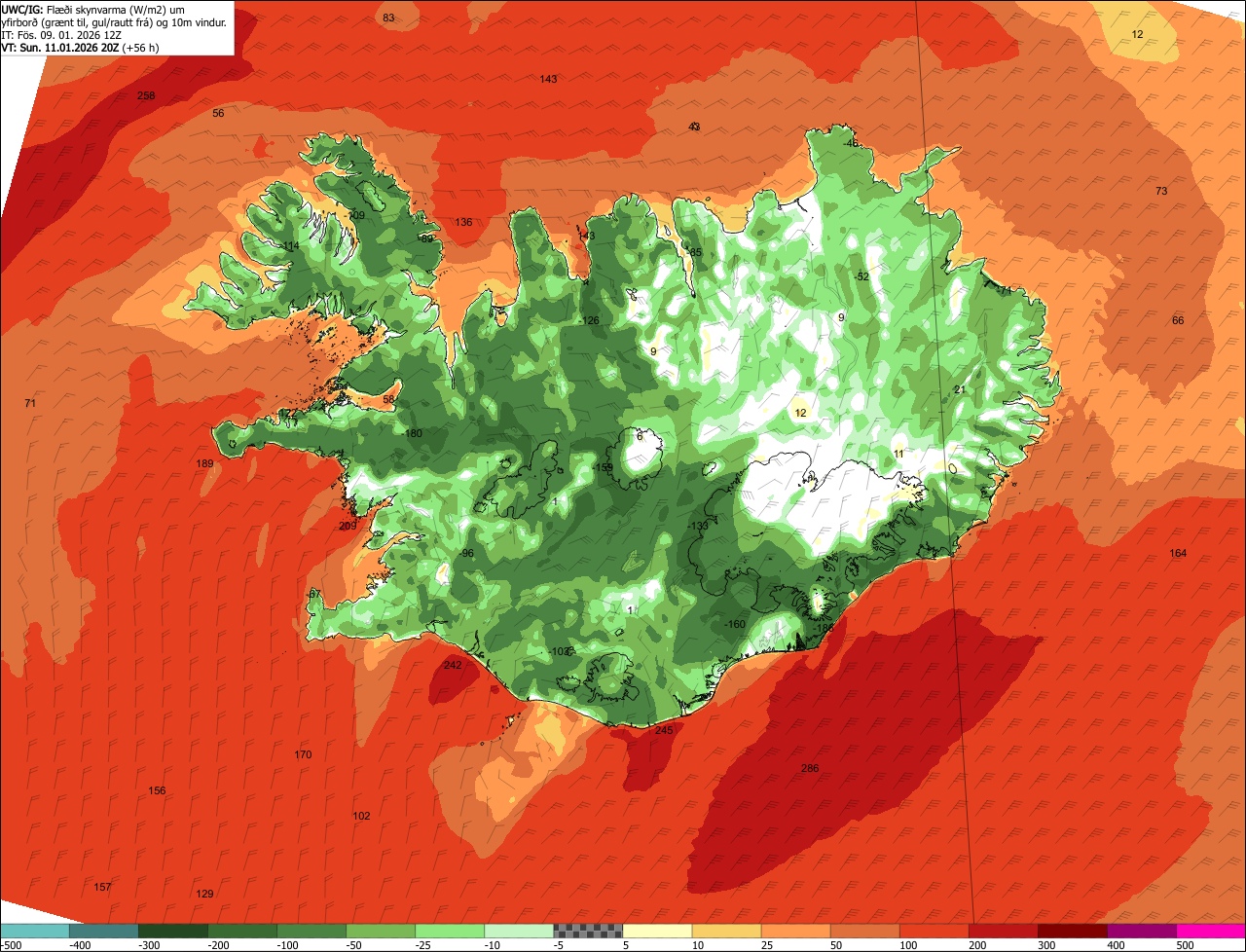
Task: Click the magenta swatch right of 500
Action: (1210, 932)
